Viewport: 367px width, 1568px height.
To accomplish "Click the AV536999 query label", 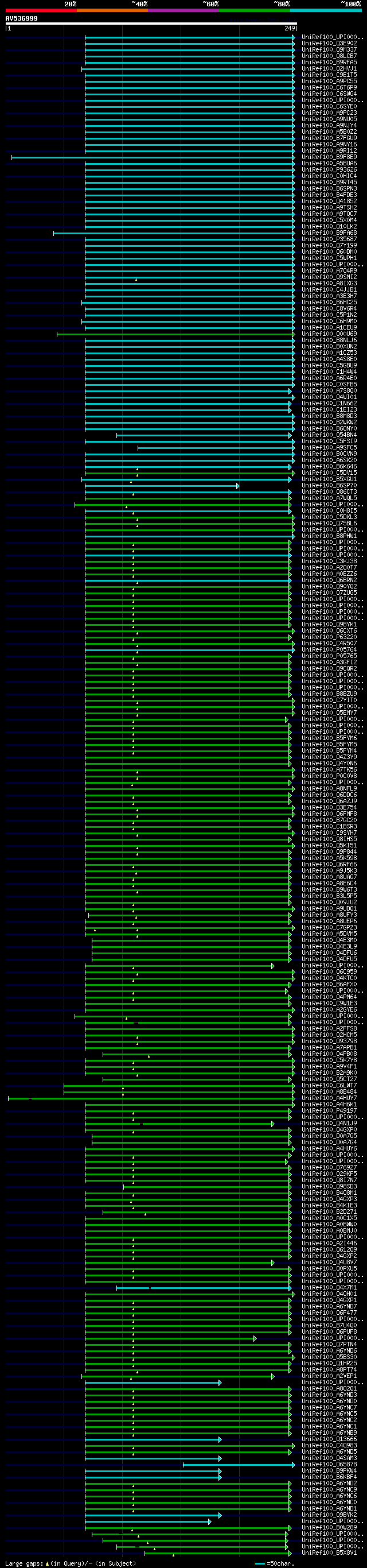I will pyautogui.click(x=21, y=19).
